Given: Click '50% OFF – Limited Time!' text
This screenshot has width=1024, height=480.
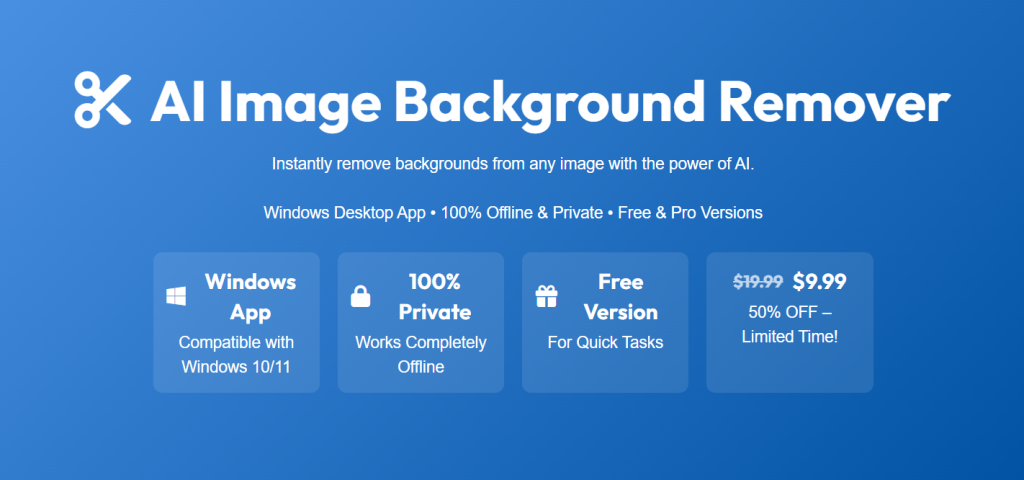Looking at the screenshot, I should coord(790,325).
